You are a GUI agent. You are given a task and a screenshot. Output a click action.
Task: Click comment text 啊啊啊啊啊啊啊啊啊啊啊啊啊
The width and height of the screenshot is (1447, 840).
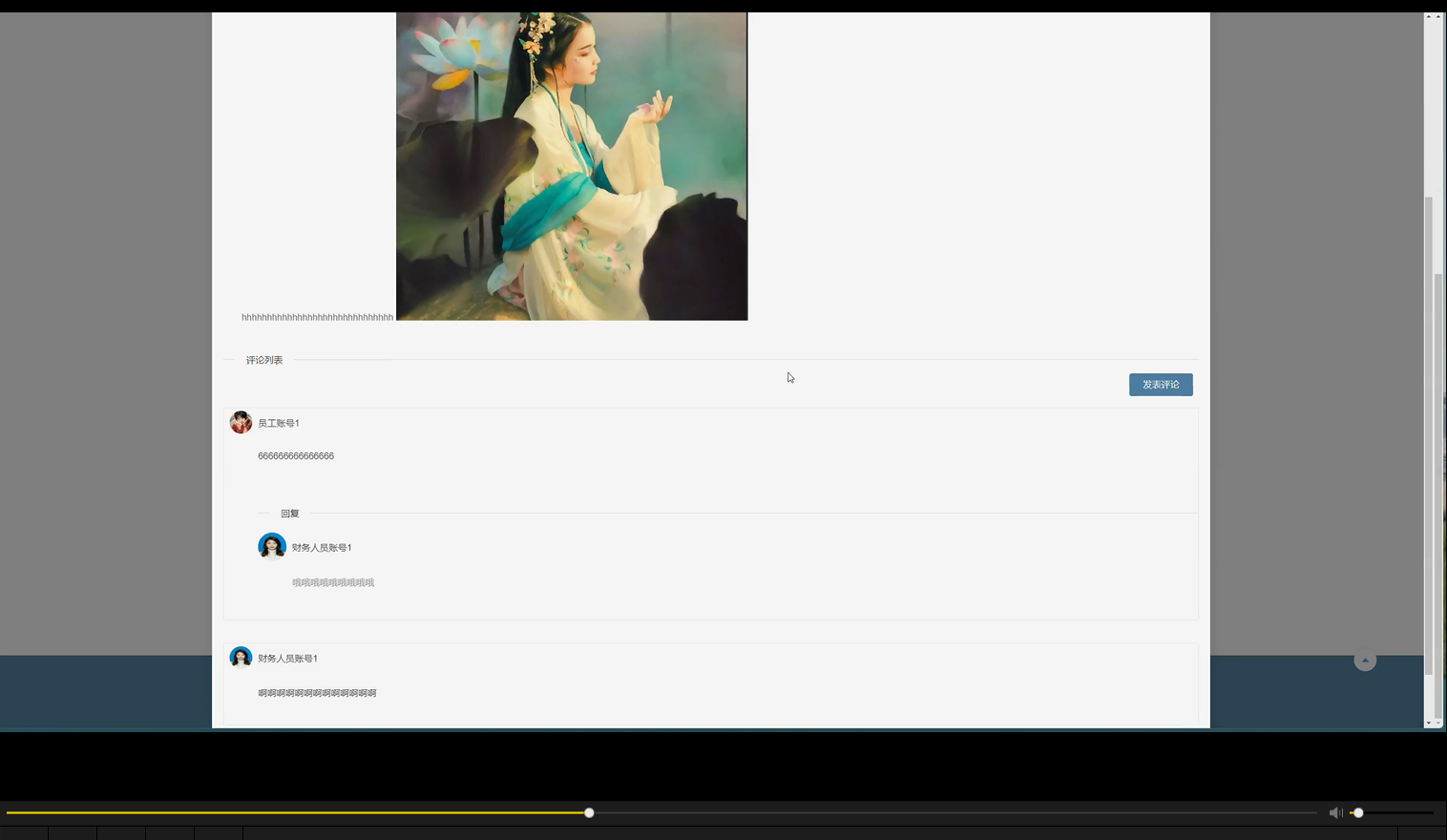pos(317,693)
